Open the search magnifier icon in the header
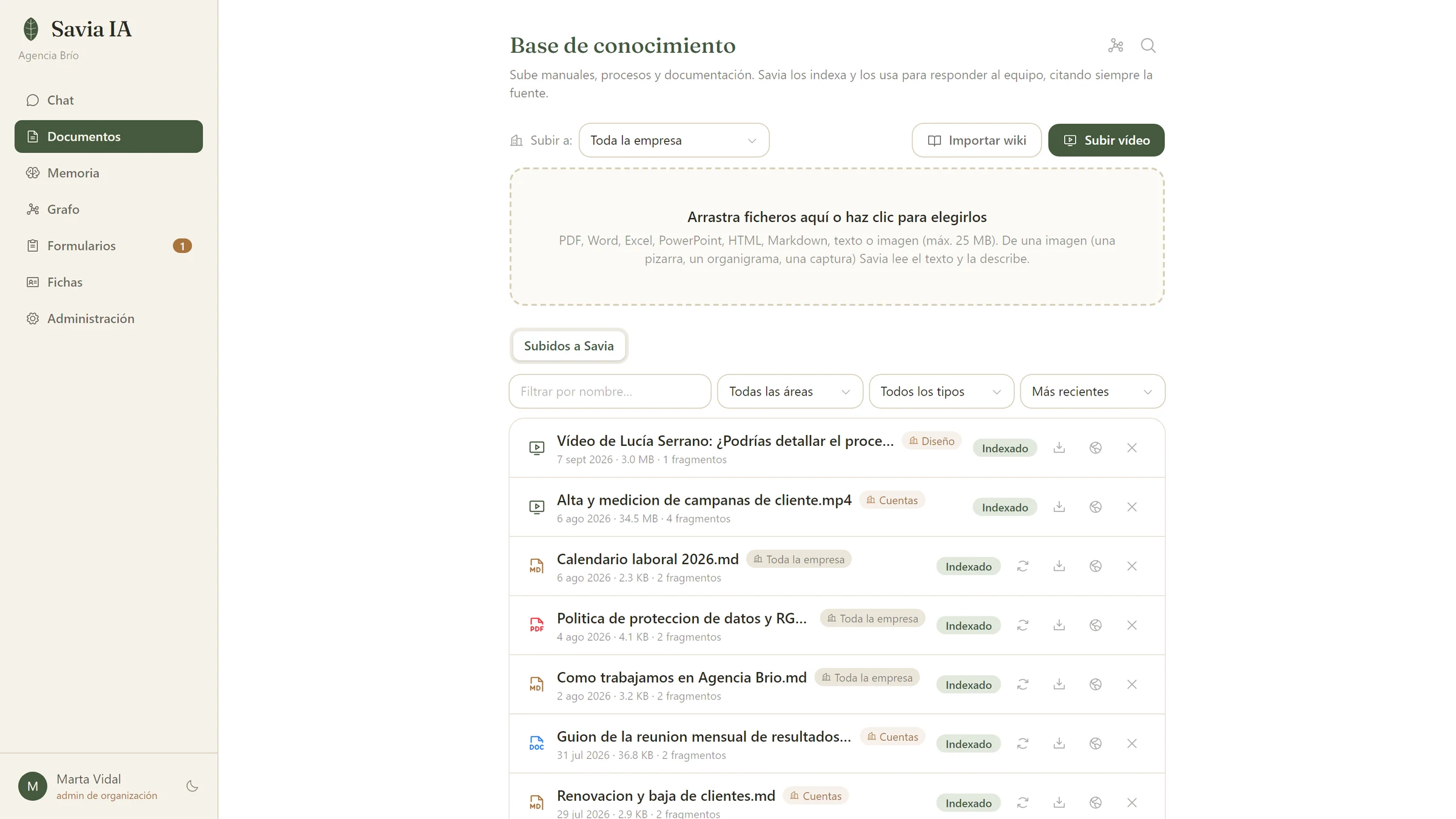The height and width of the screenshot is (819, 1456). pos(1148,45)
